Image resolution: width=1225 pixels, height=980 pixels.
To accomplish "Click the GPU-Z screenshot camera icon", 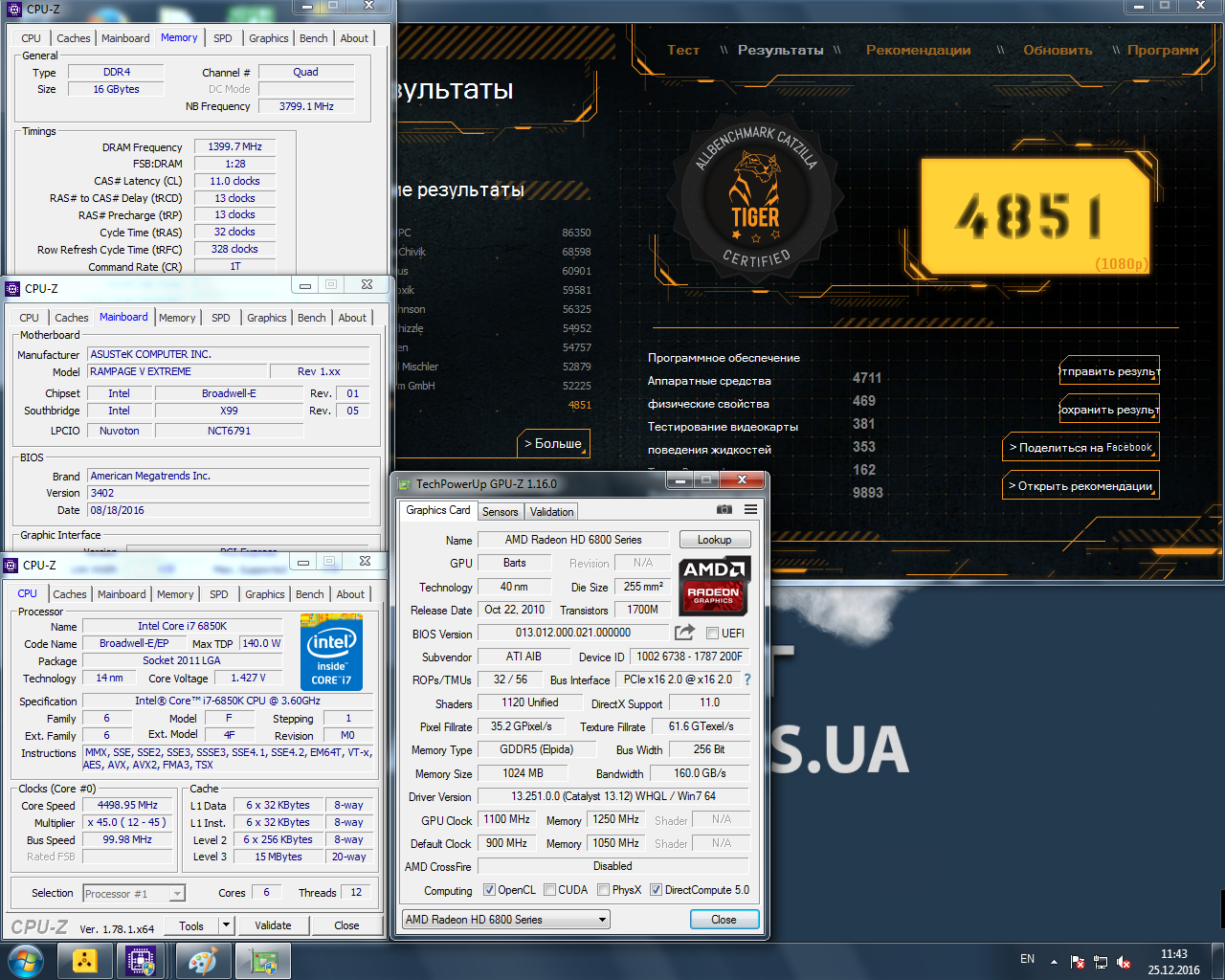I will (724, 509).
